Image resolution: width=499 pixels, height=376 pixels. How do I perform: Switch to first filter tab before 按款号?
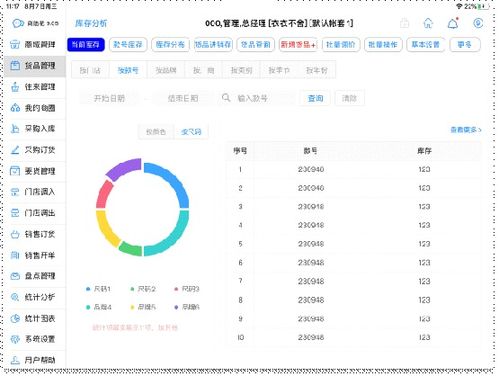tap(90, 70)
